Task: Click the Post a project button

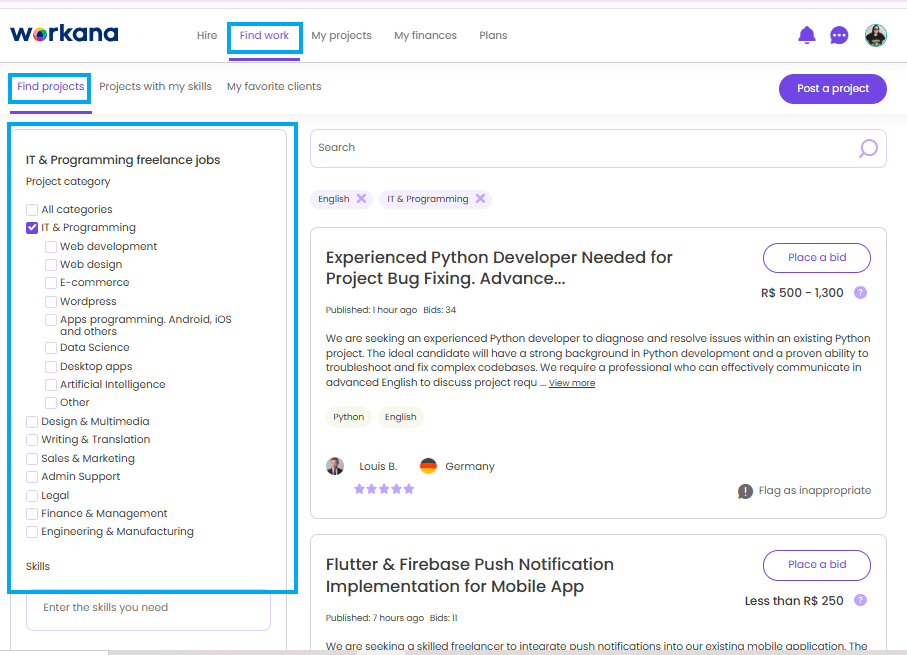Action: 832,89
